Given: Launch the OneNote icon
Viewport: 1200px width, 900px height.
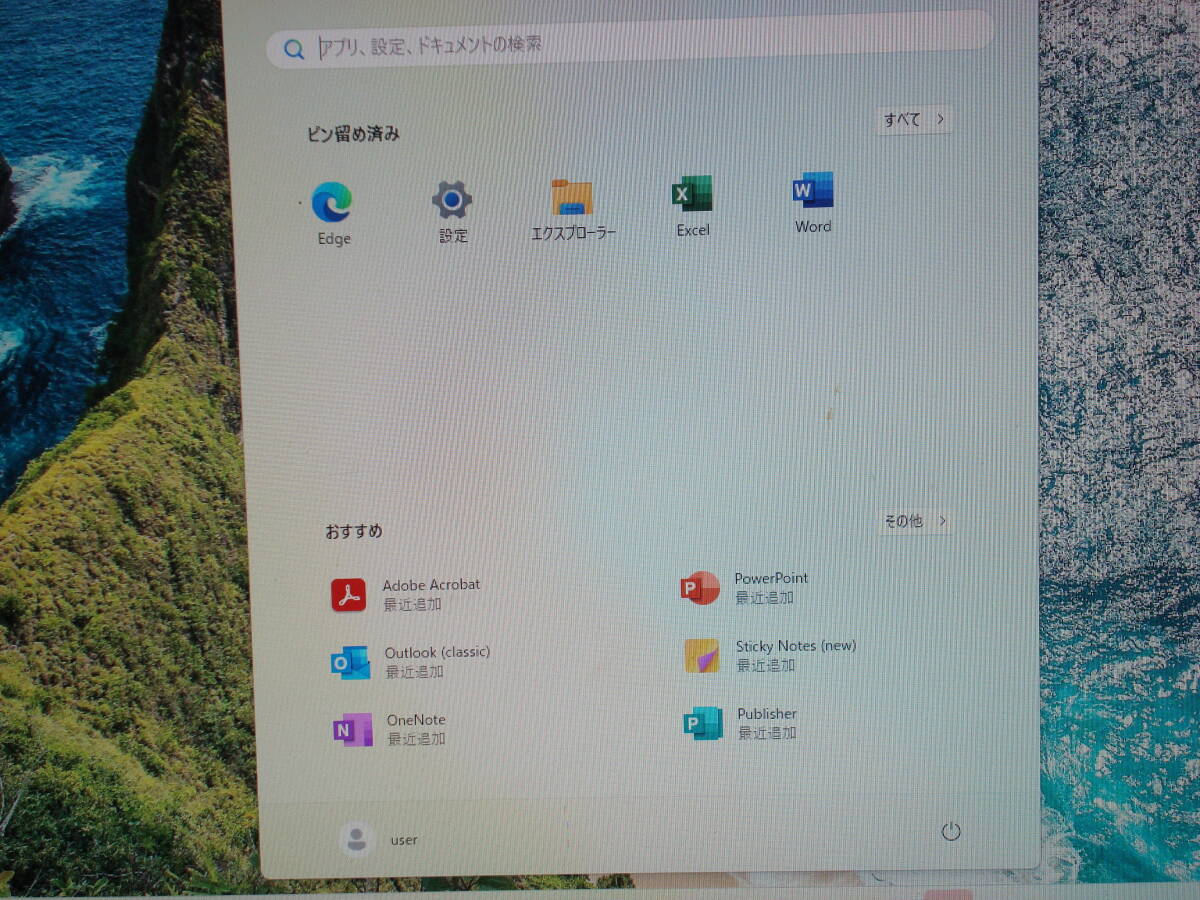Looking at the screenshot, I should click(x=352, y=730).
